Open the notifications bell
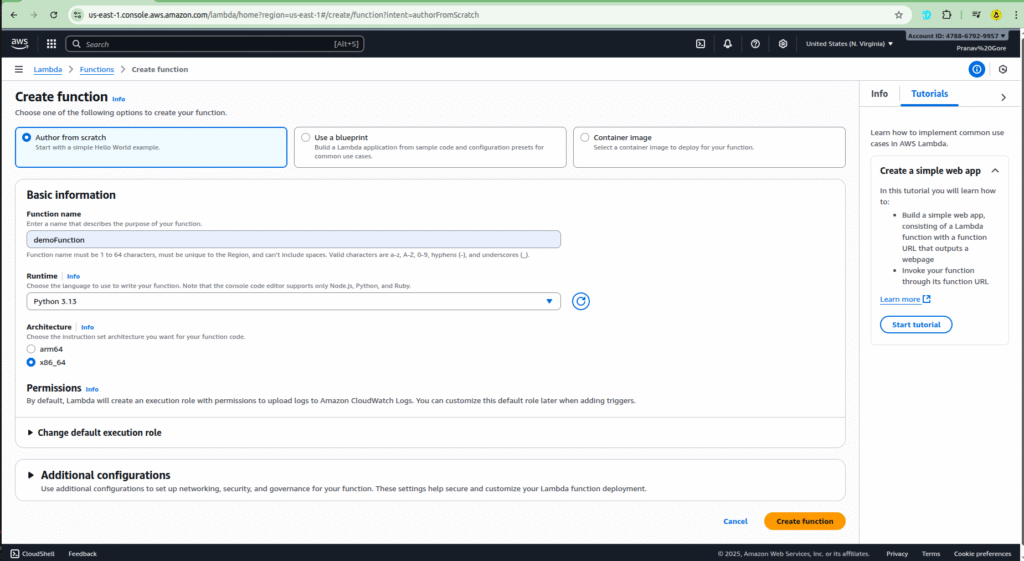 728,44
